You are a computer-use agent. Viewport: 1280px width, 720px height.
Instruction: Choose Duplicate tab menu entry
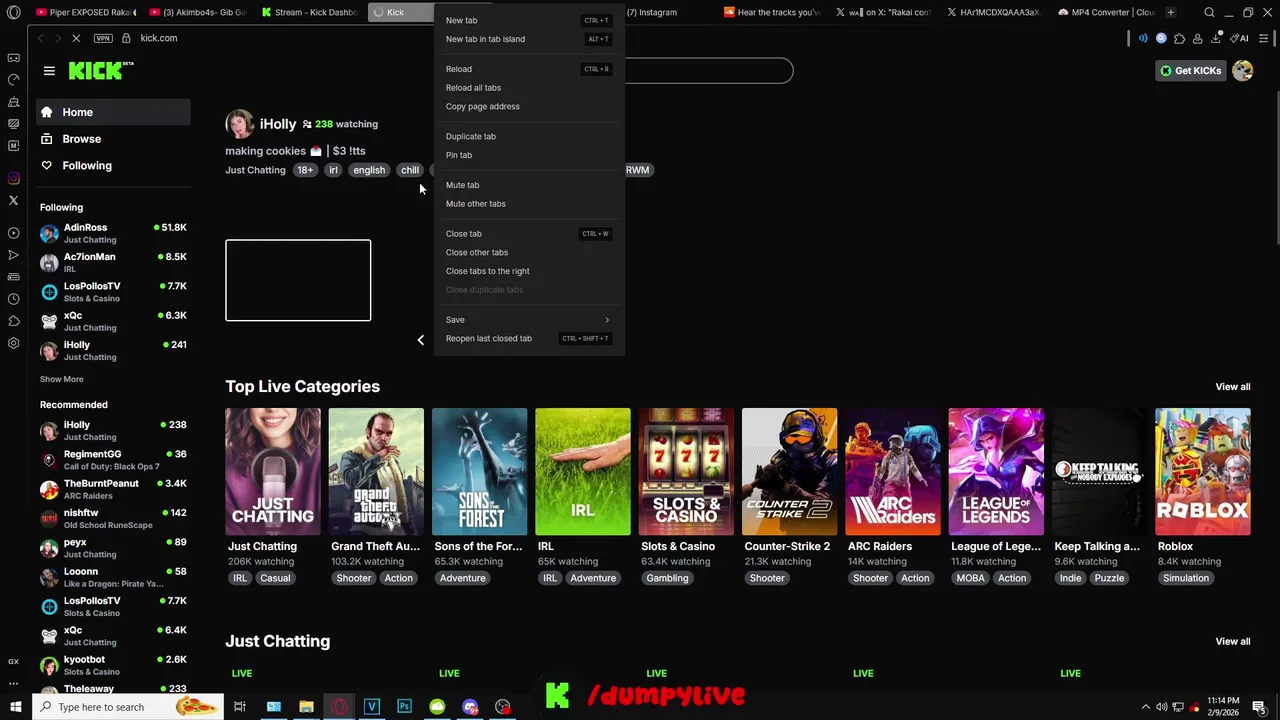click(x=528, y=136)
